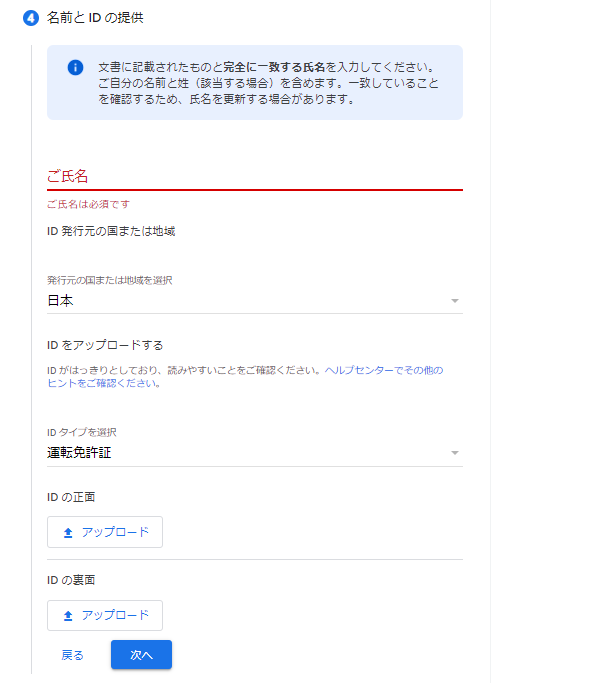Click the ご氏名は必須です error message
This screenshot has height=683, width=596.
click(88, 204)
